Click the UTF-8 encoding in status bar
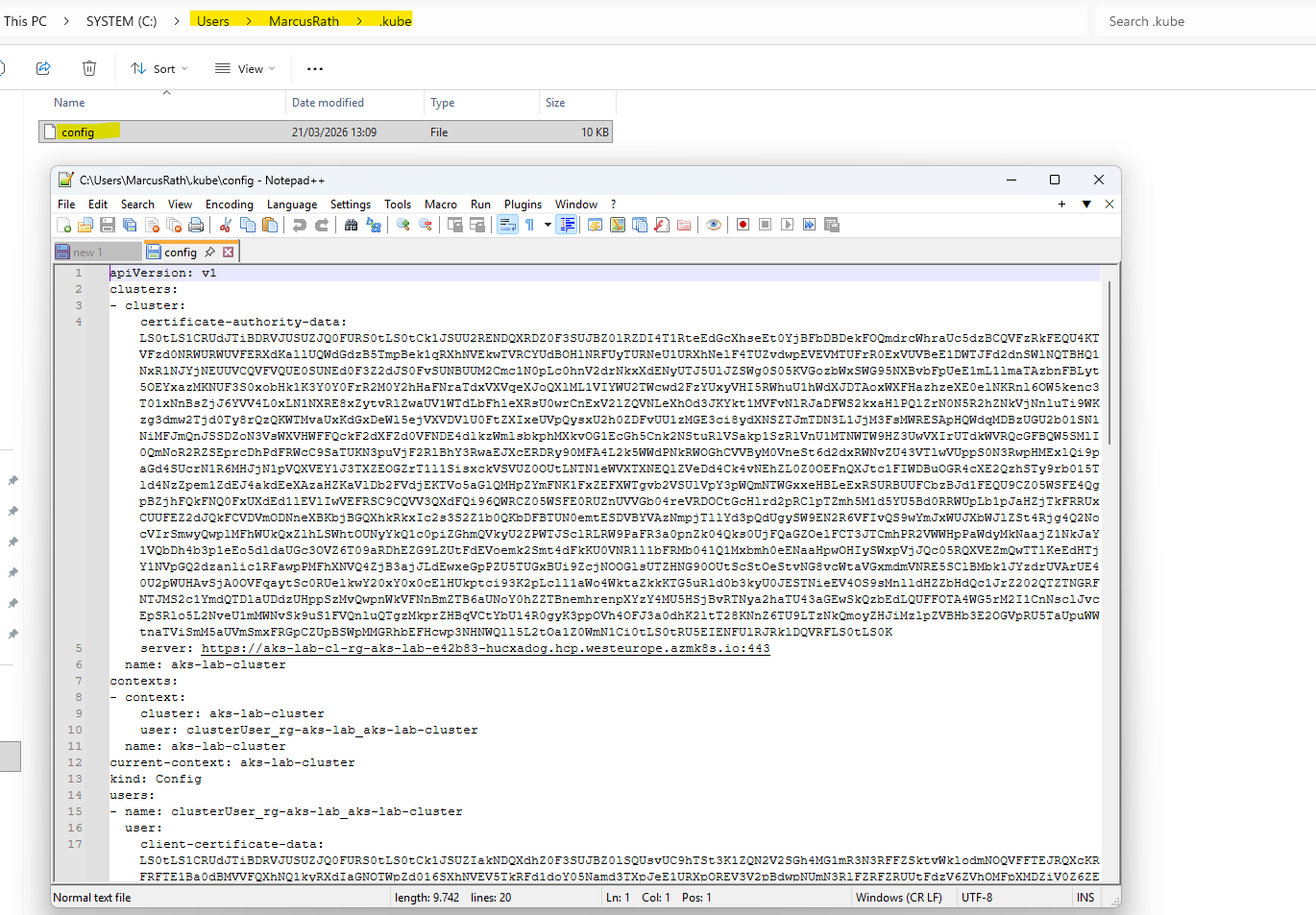This screenshot has height=915, width=1316. point(977,898)
